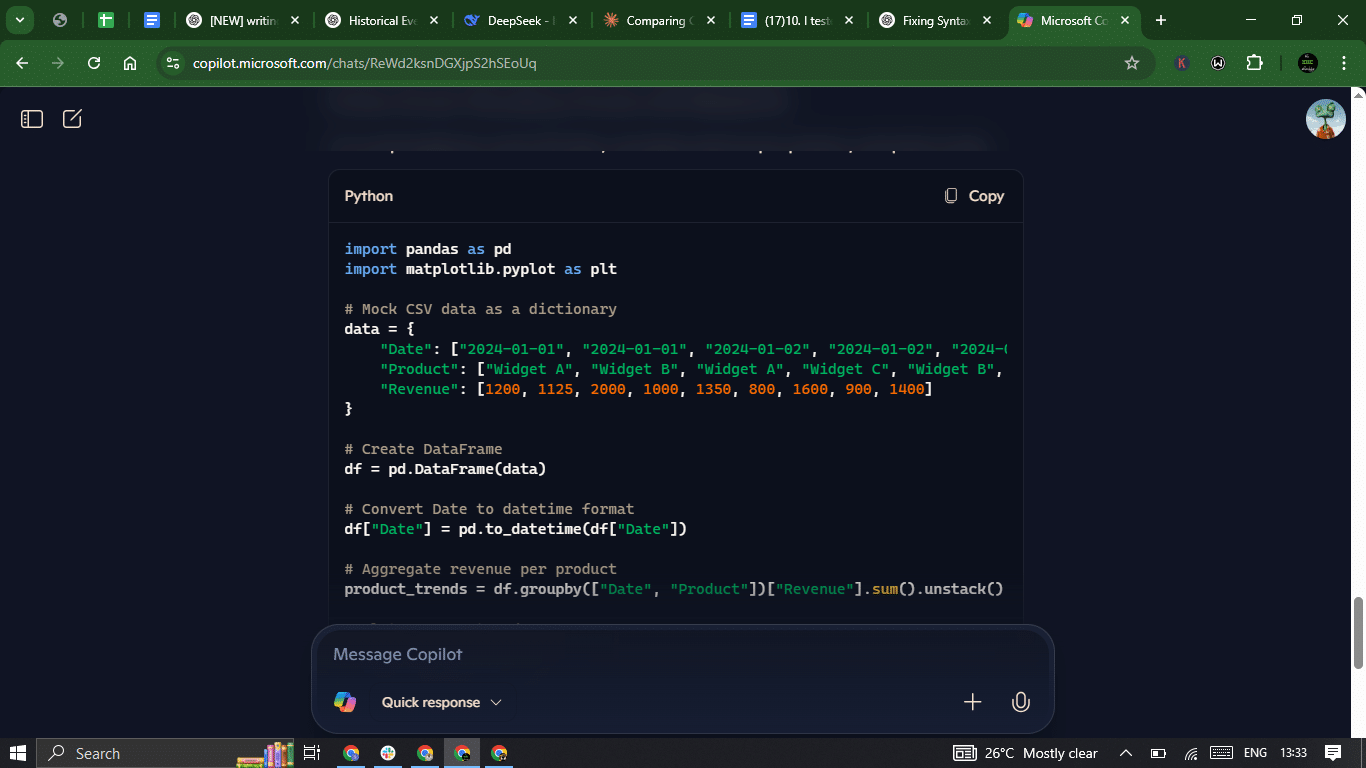The height and width of the screenshot is (768, 1366).
Task: Click the page vertical scrollbar thumb
Action: 1358,633
